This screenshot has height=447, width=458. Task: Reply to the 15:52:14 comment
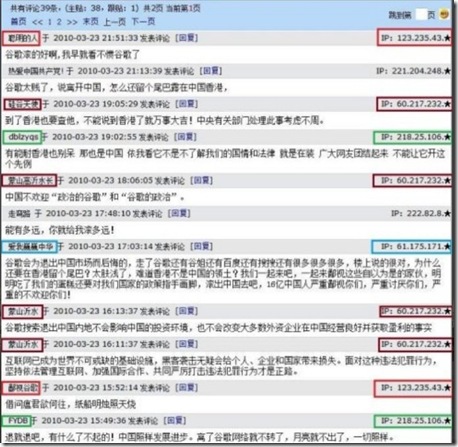[187, 388]
